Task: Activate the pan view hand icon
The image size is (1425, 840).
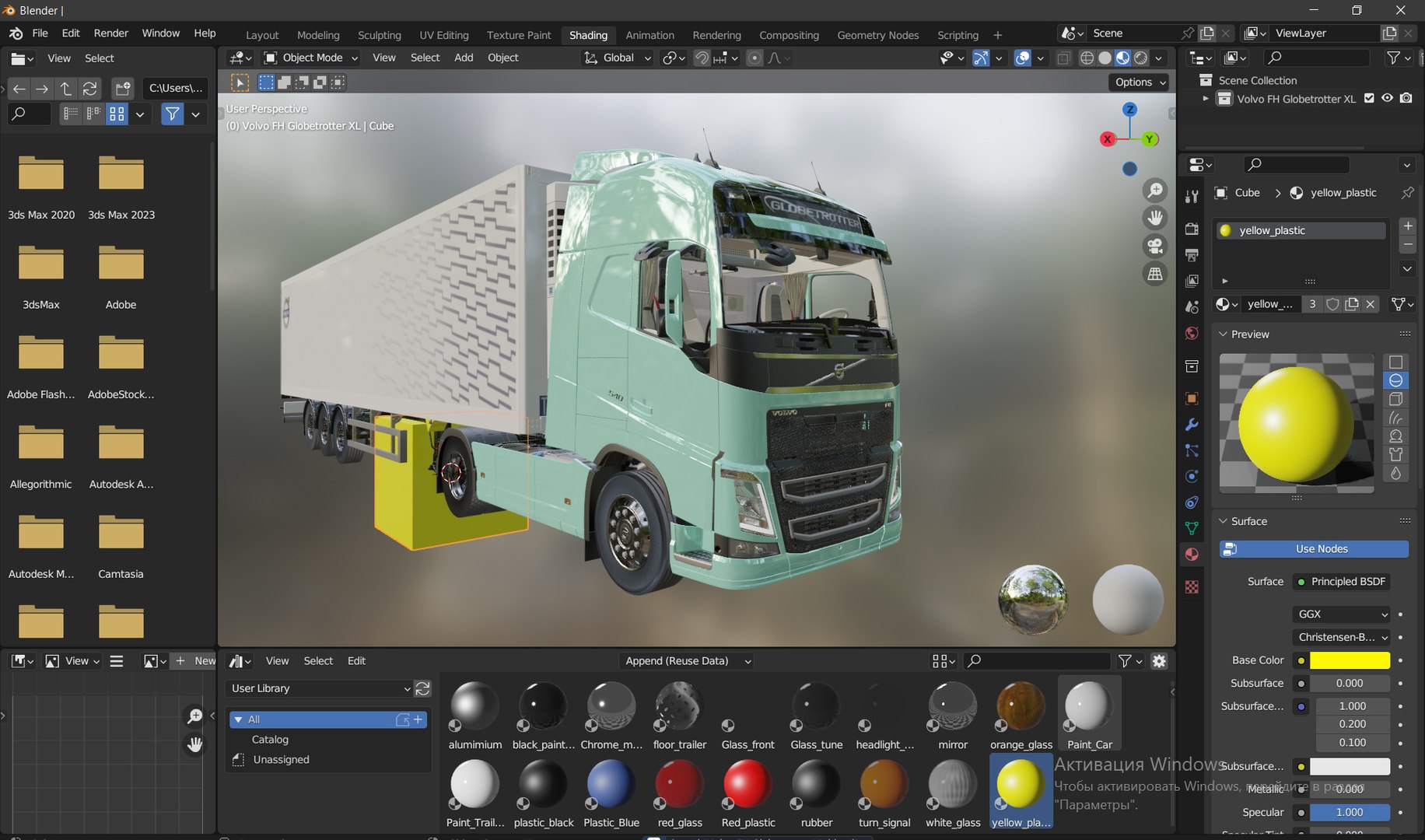Action: (x=1155, y=218)
